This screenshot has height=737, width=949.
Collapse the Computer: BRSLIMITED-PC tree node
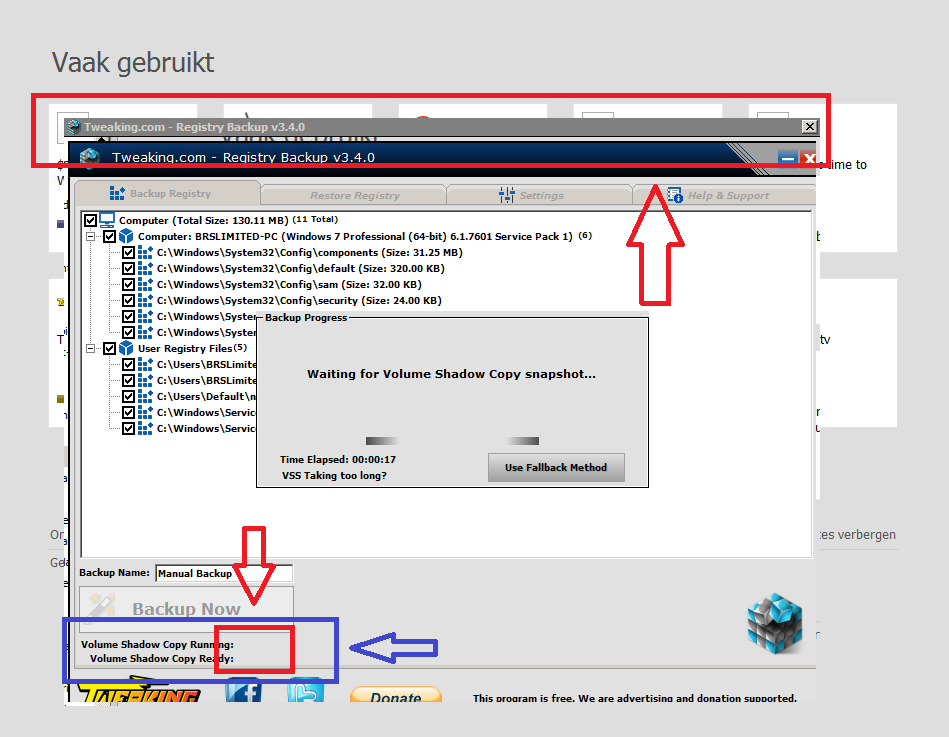click(x=91, y=236)
